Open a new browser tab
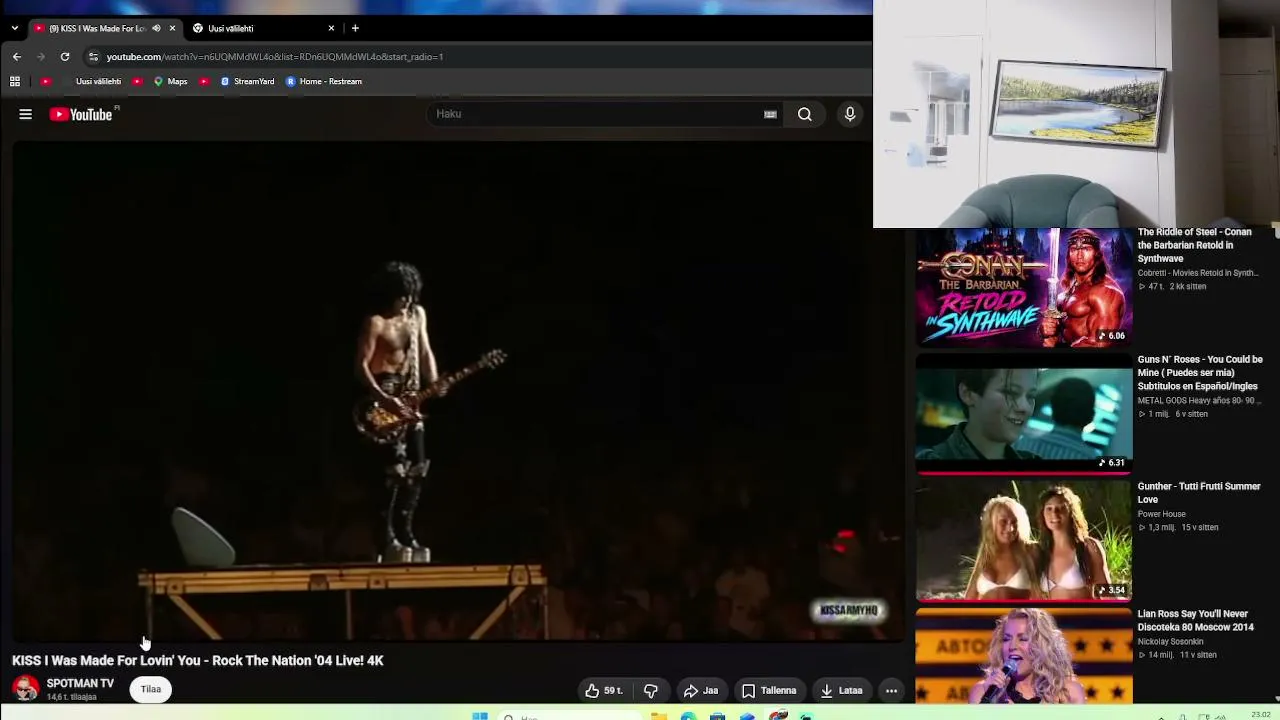This screenshot has height=720, width=1280. coord(355,28)
